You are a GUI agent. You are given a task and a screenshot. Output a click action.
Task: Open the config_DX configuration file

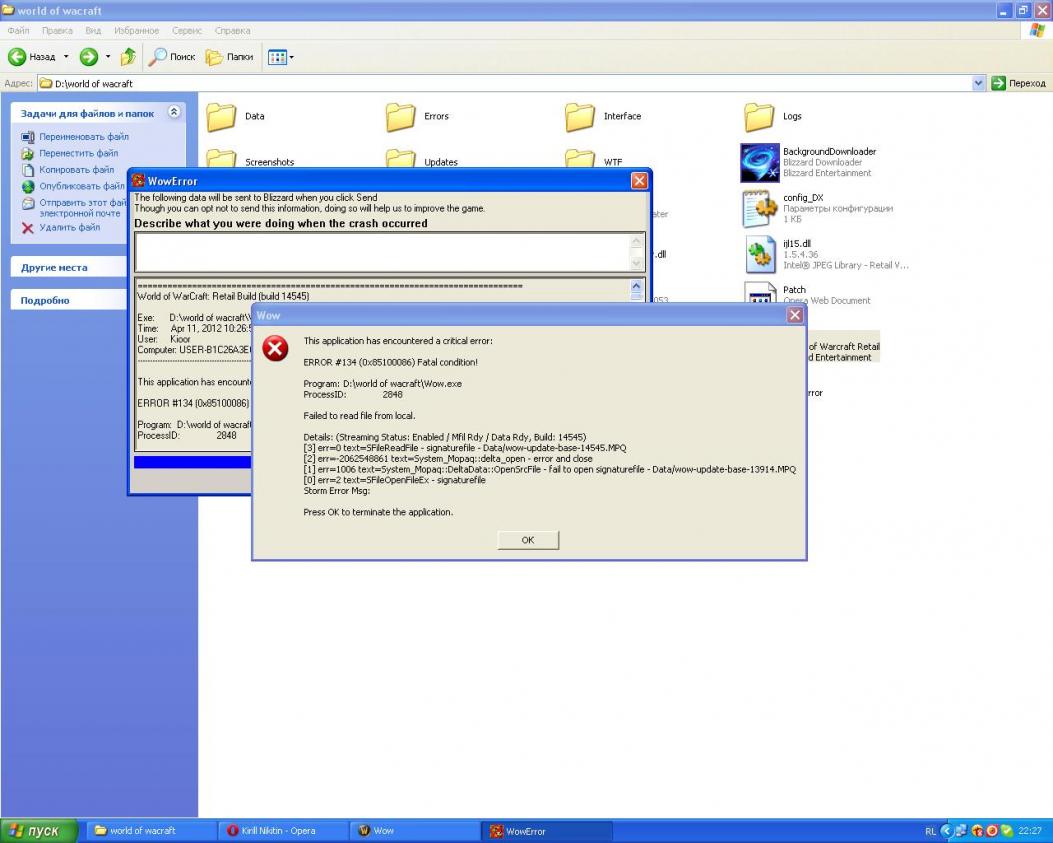click(x=760, y=208)
